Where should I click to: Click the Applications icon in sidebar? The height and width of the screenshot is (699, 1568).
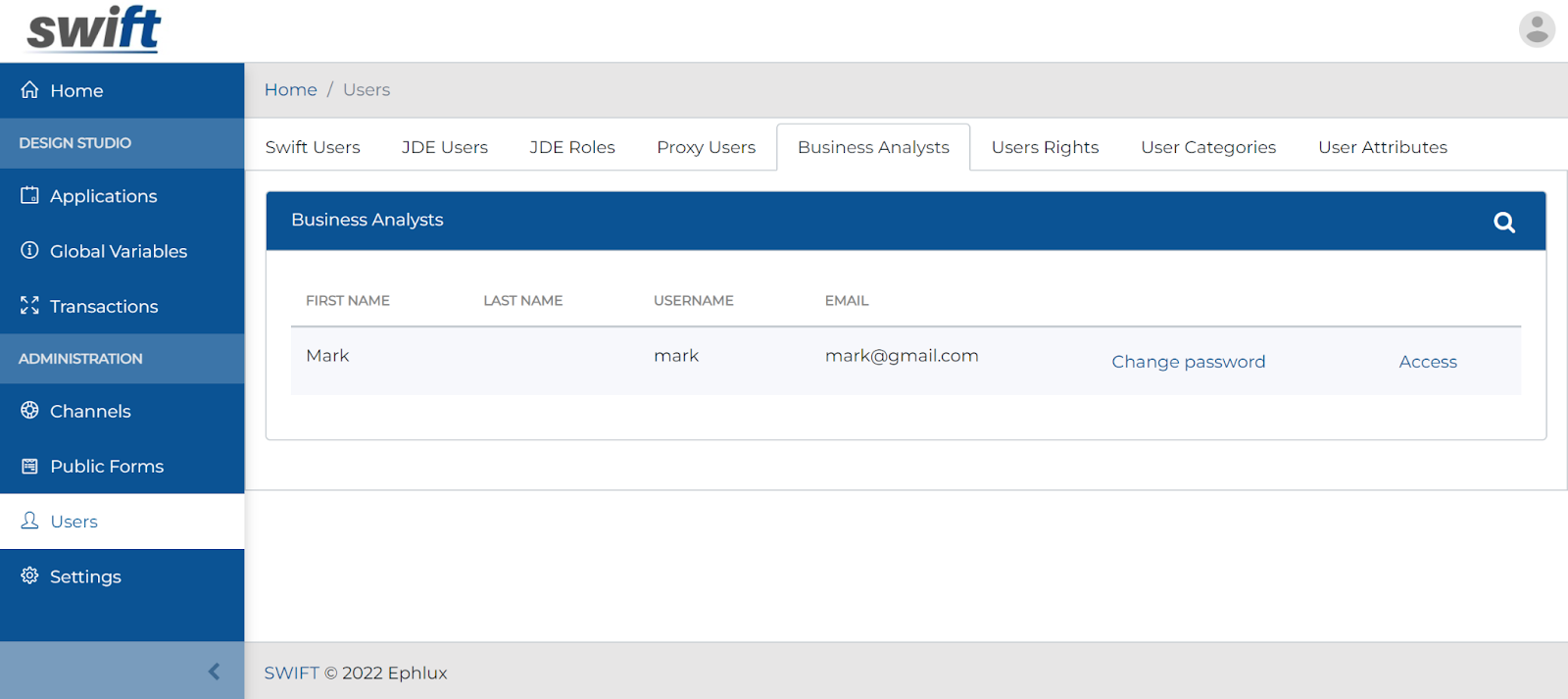click(x=29, y=195)
